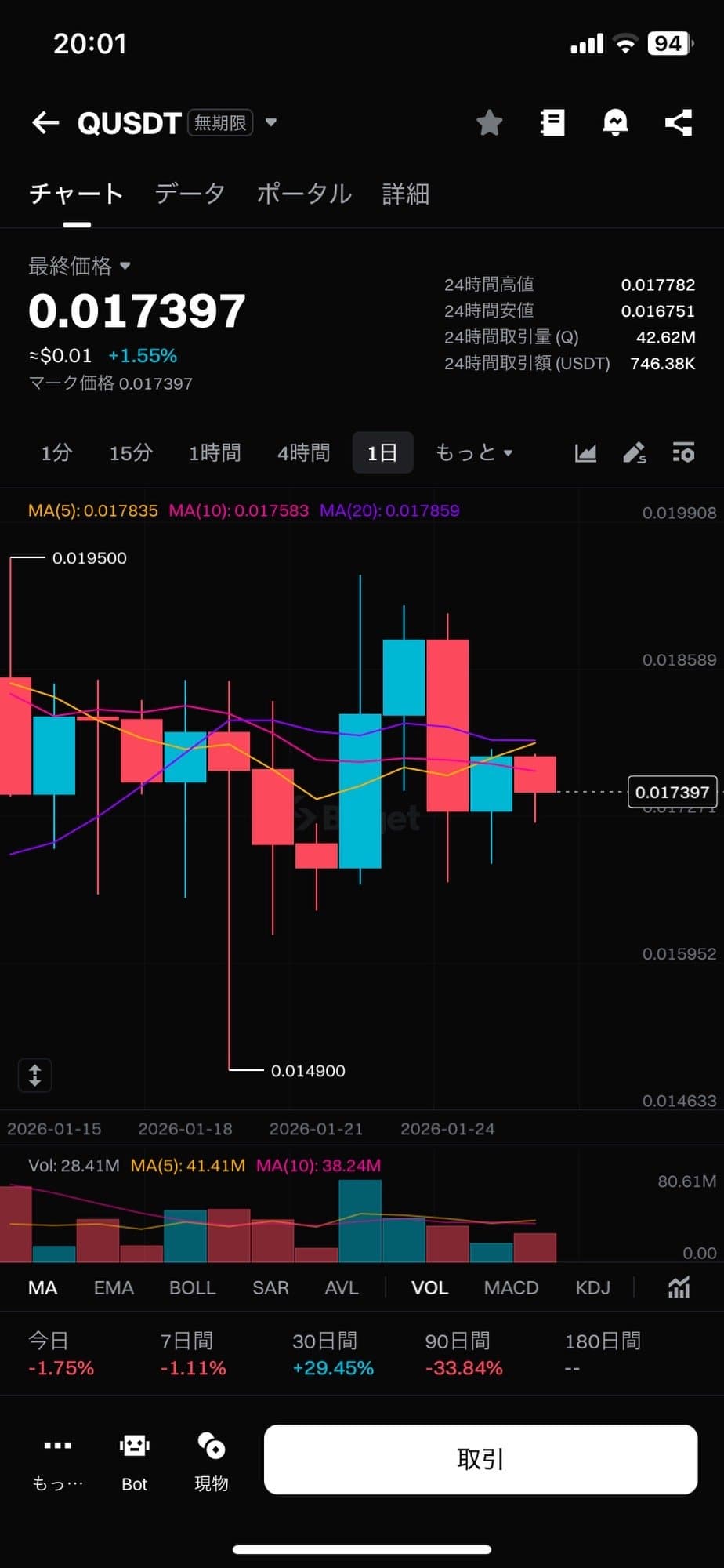The width and height of the screenshot is (724, 1568).
Task: Toggle the MACD sub-indicator
Action: pos(511,1288)
